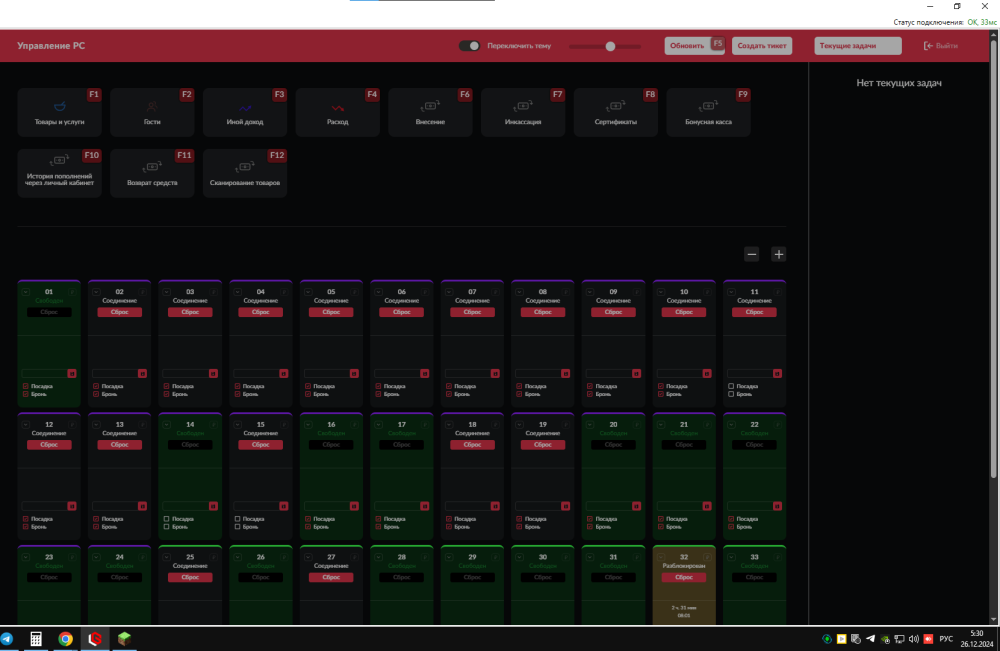Viewport: 1000px width, 651px height.
Task: Enable Бронь checkbox on PC 14
Action: coord(166,527)
